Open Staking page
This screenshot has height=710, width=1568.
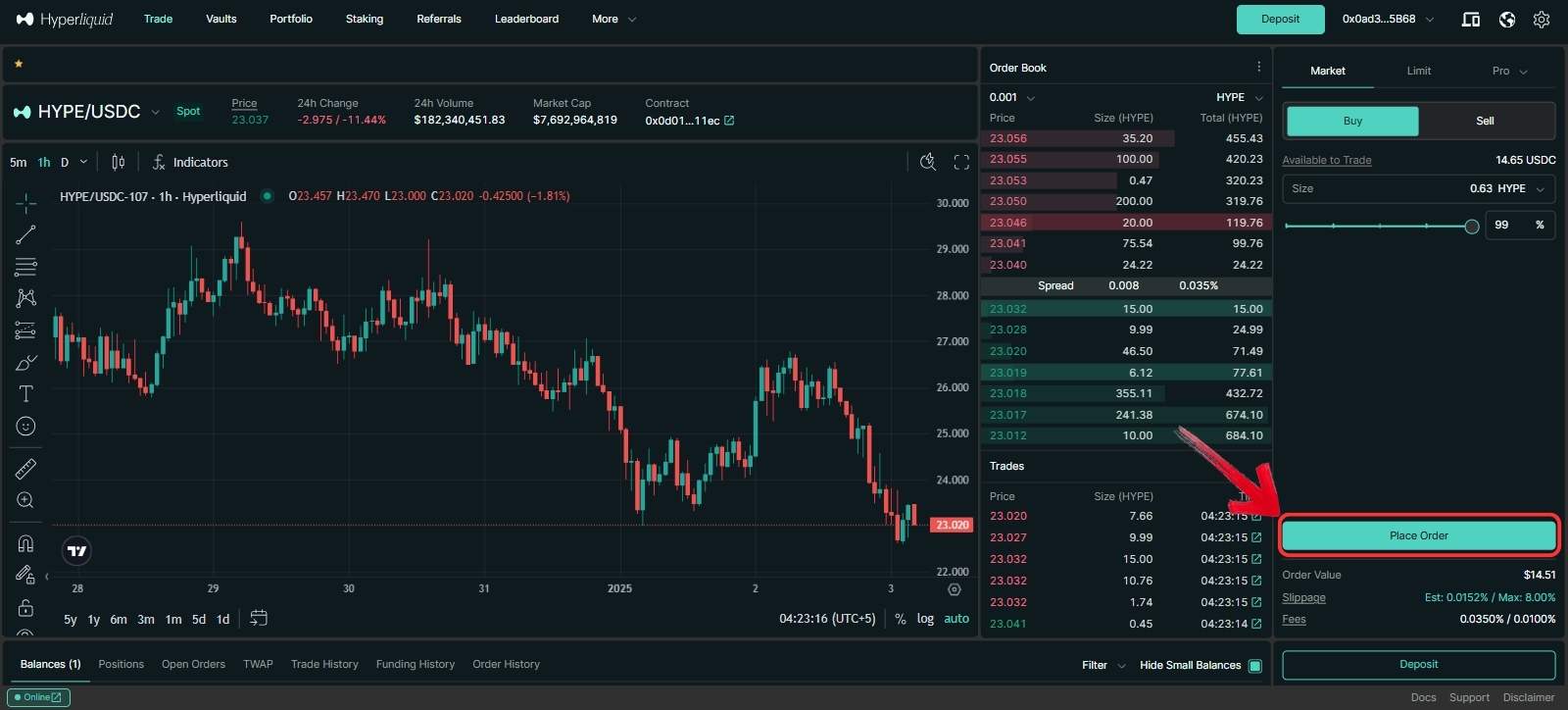pyautogui.click(x=365, y=19)
